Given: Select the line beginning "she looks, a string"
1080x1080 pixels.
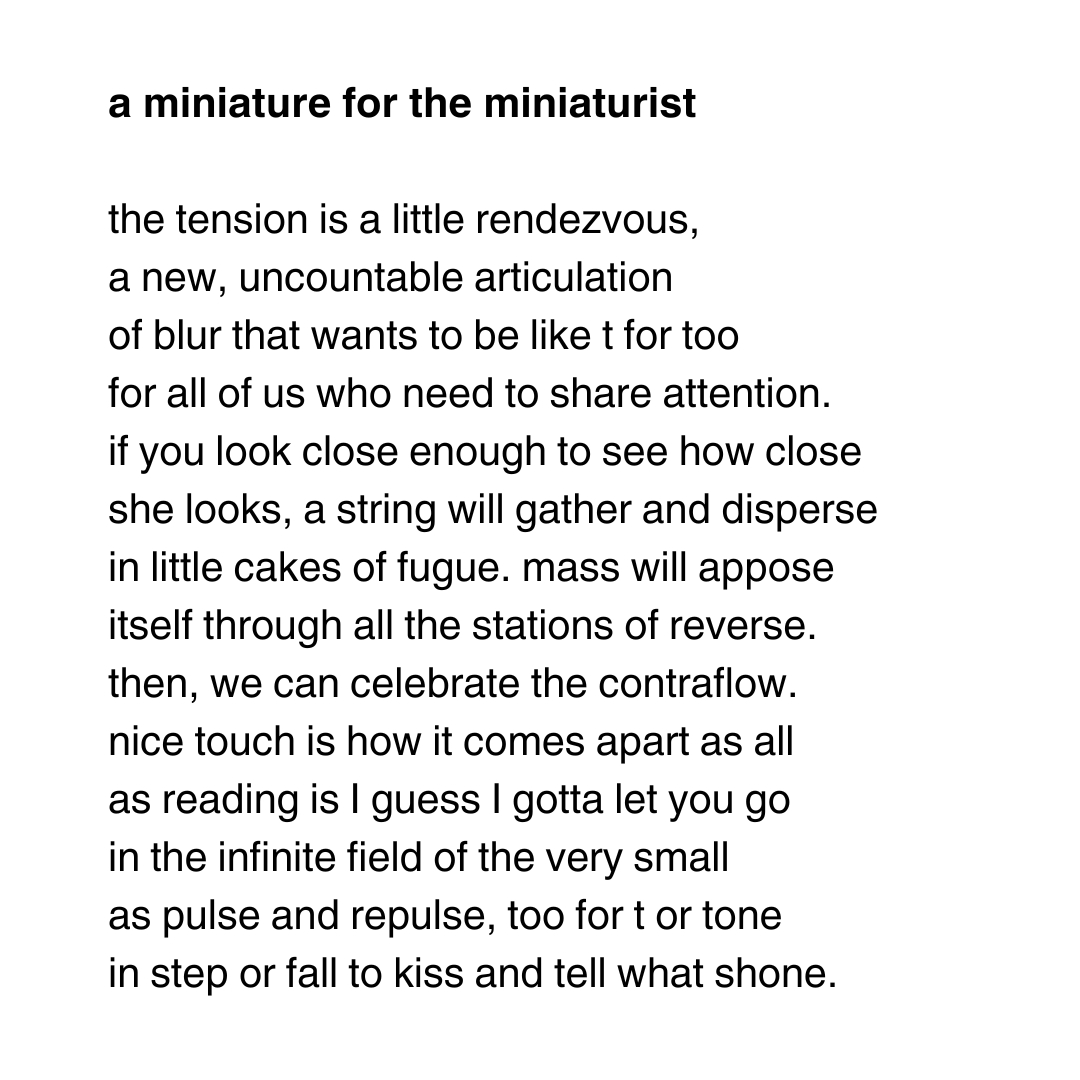Looking at the screenshot, I should (492, 510).
